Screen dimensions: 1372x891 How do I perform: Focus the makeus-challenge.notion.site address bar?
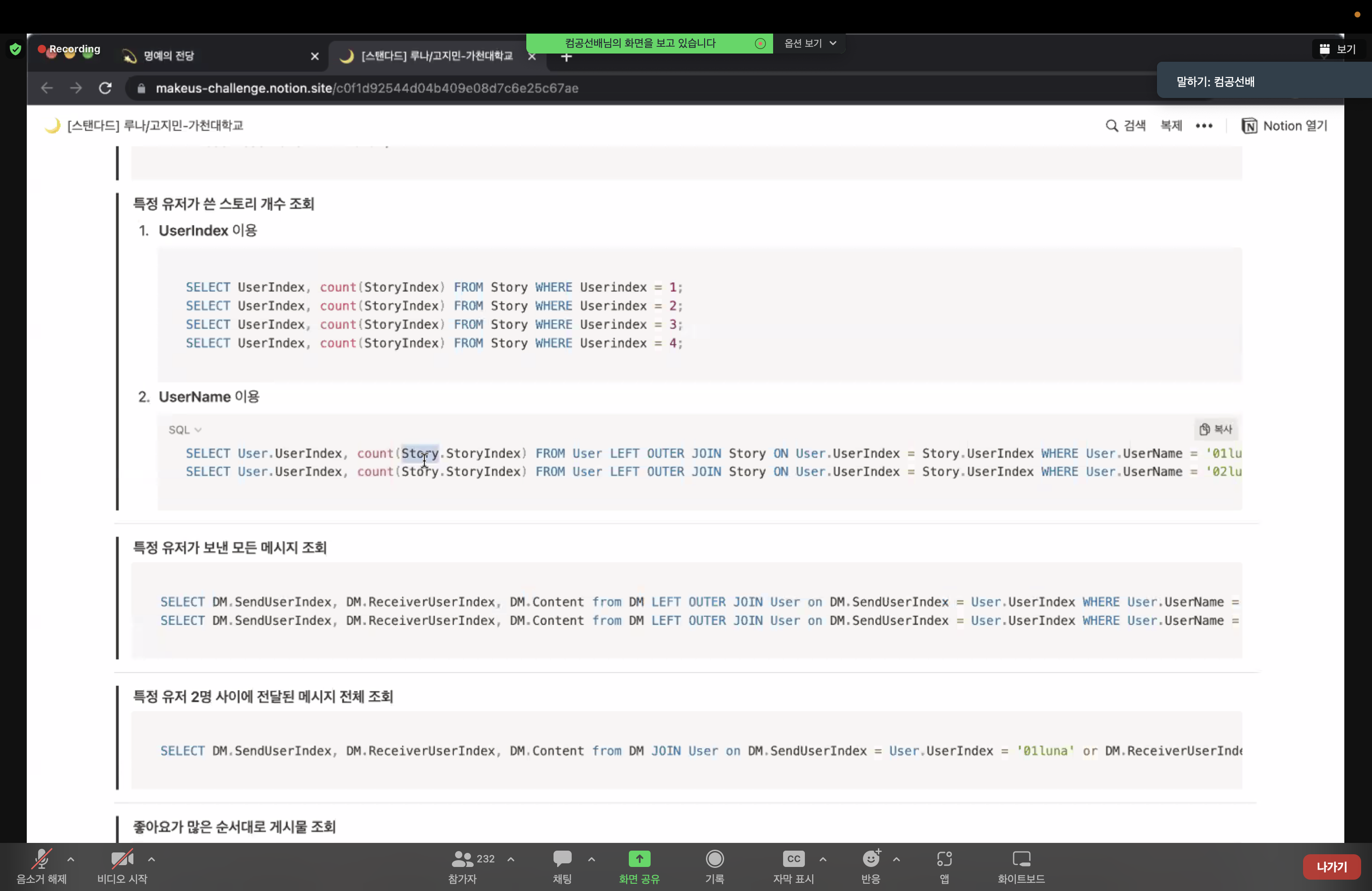point(367,88)
